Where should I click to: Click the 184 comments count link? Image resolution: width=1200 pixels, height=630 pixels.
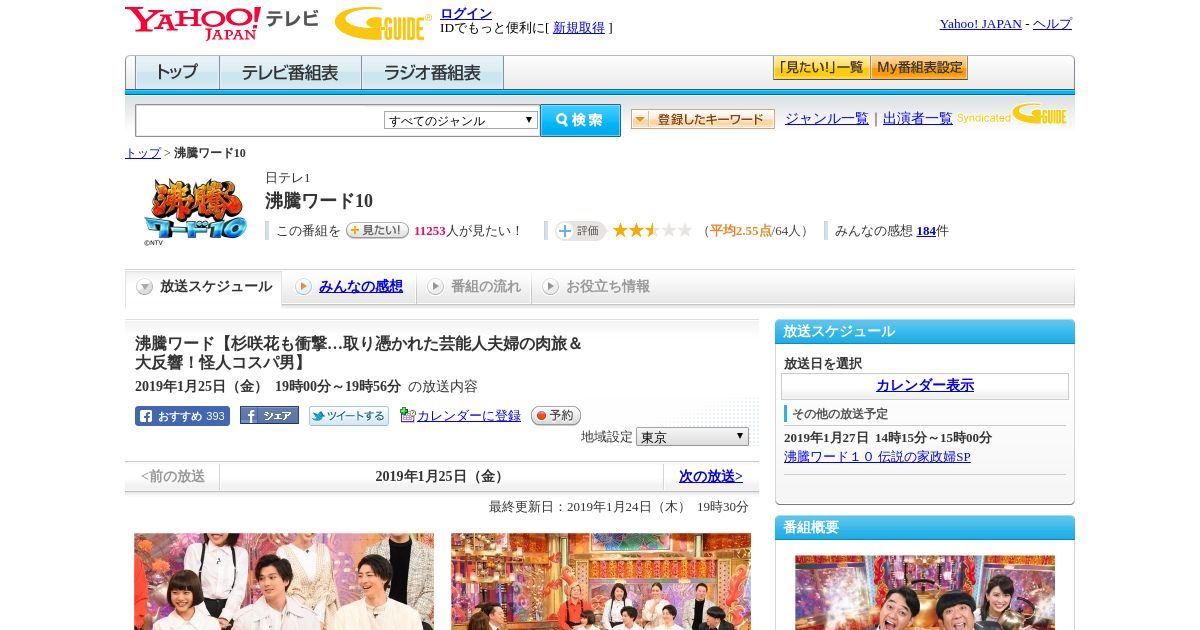point(926,231)
